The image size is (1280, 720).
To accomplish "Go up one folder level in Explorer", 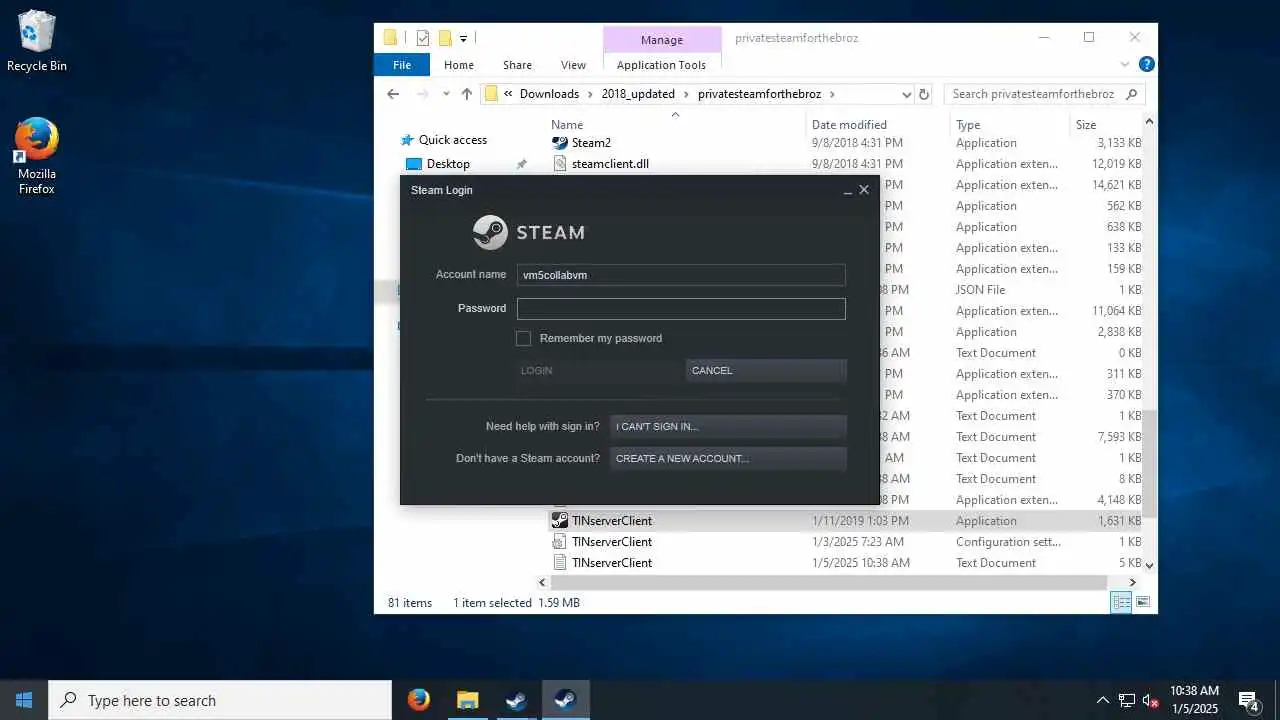I will point(467,94).
